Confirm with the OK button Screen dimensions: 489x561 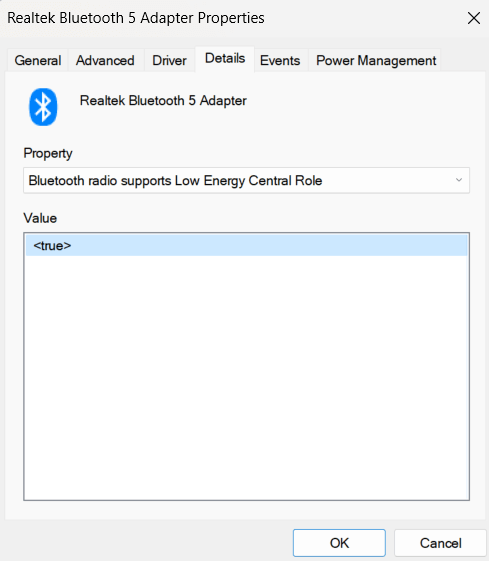click(x=339, y=543)
